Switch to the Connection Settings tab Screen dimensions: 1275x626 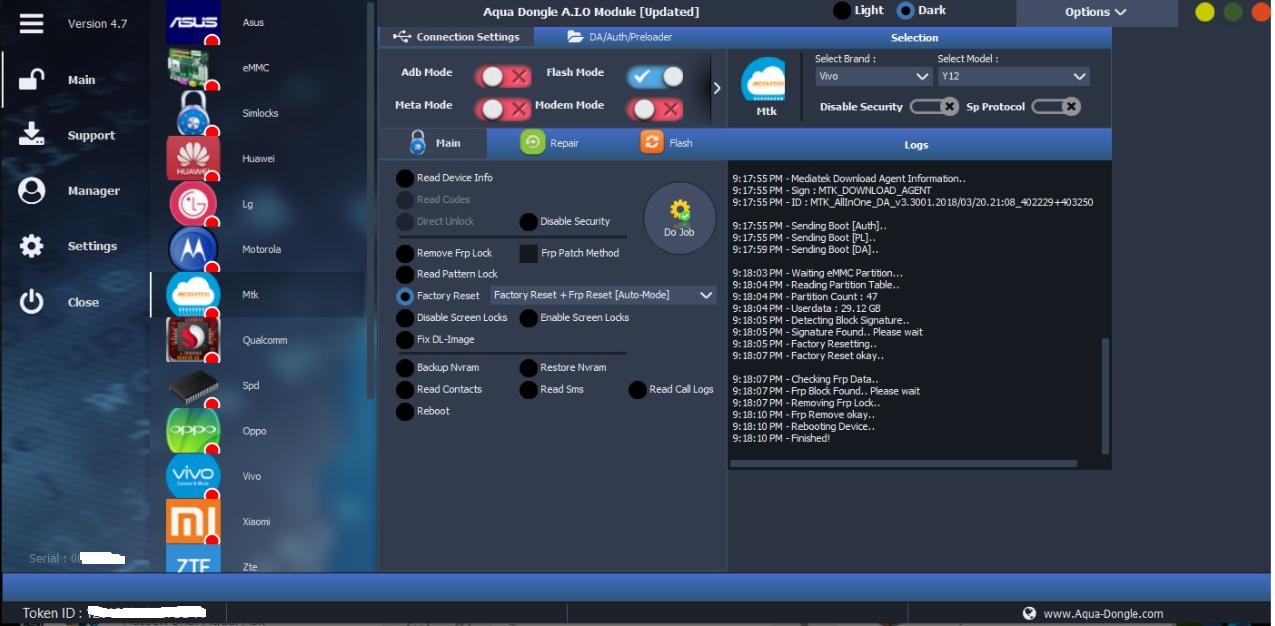[x=456, y=37]
